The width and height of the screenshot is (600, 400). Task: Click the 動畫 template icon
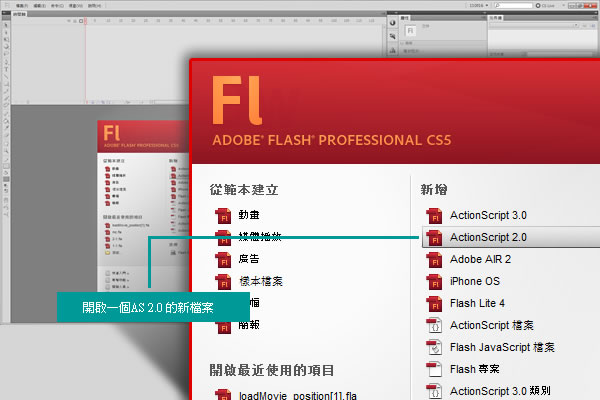[223, 216]
